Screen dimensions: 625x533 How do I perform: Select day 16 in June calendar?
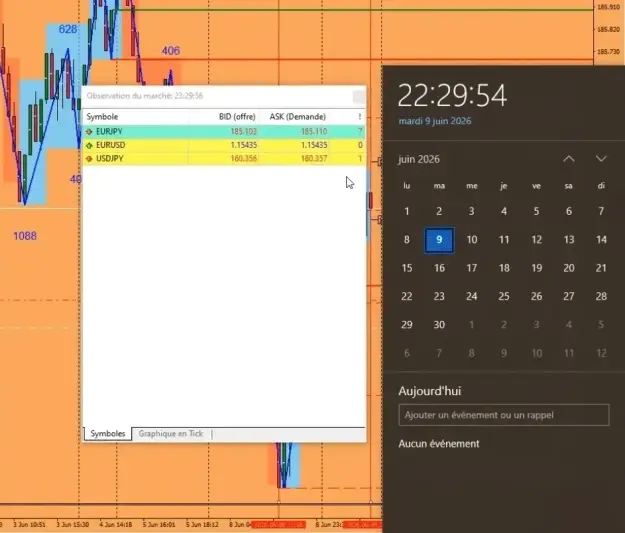(x=439, y=268)
